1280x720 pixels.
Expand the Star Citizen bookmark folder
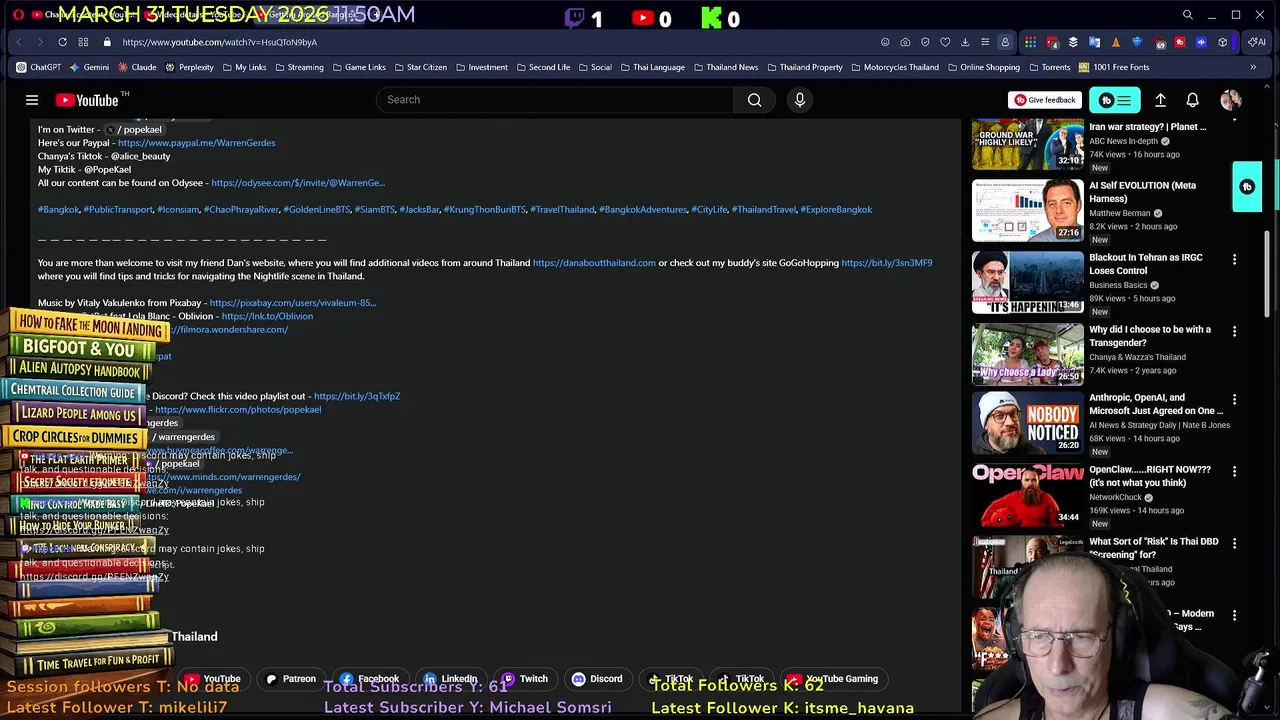tap(420, 67)
